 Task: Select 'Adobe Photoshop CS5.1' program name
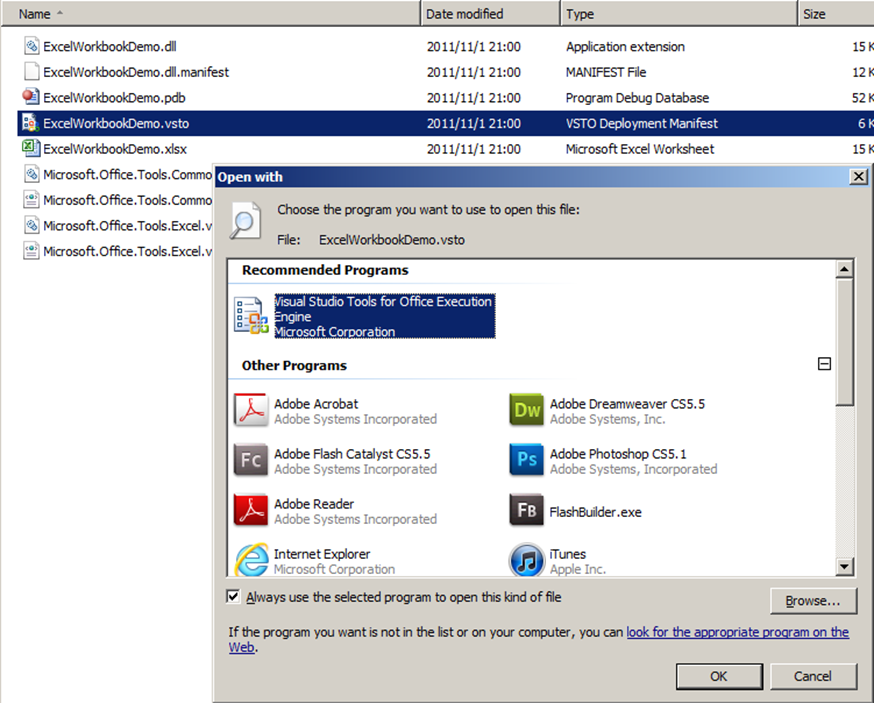pyautogui.click(x=618, y=454)
